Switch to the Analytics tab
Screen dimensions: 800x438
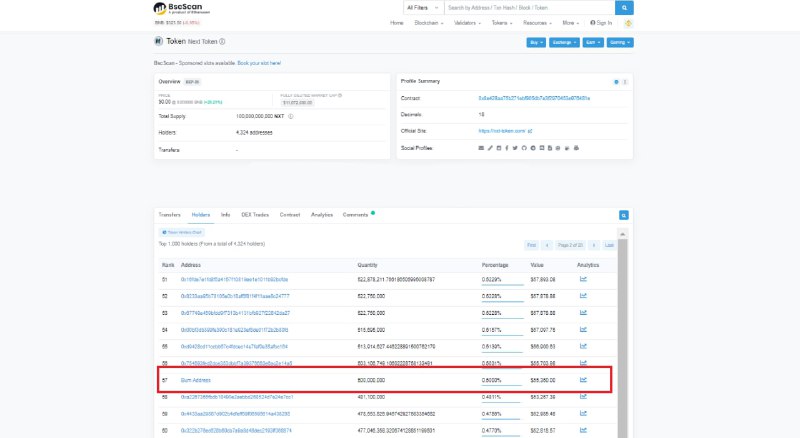point(322,215)
